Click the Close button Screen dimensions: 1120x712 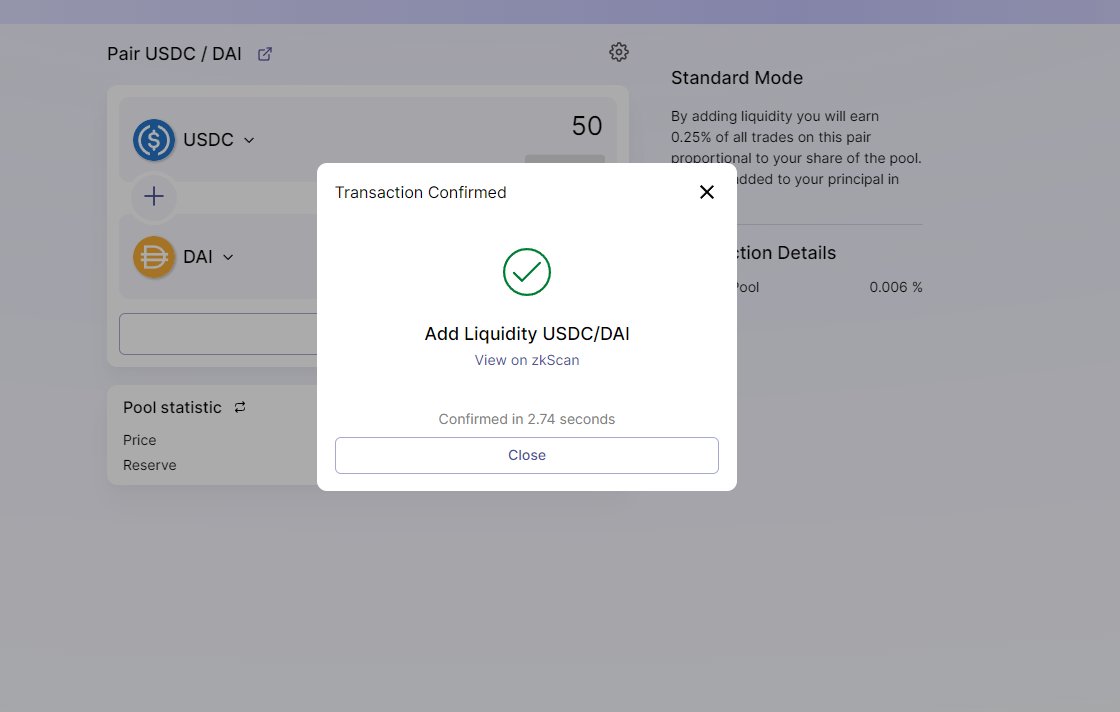tap(526, 455)
